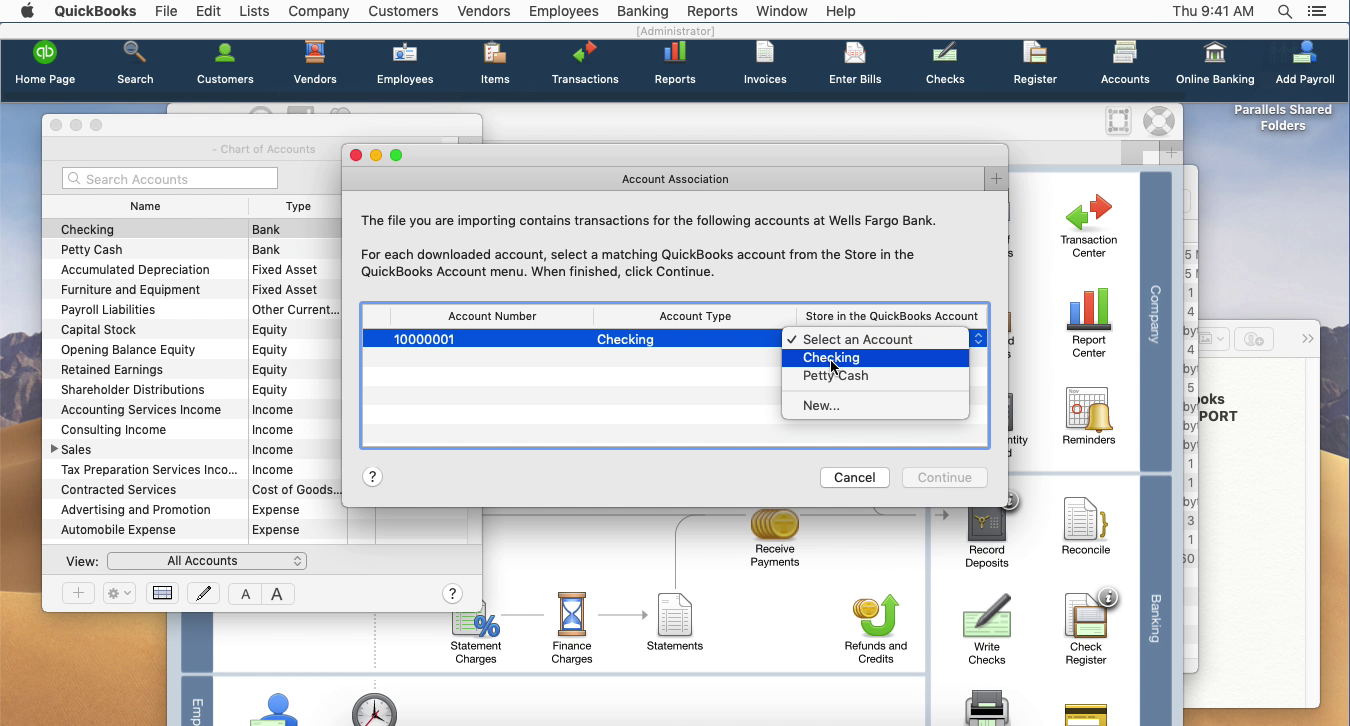
Task: Click the pencil edit icon in Chart of Accounts
Action: point(204,594)
